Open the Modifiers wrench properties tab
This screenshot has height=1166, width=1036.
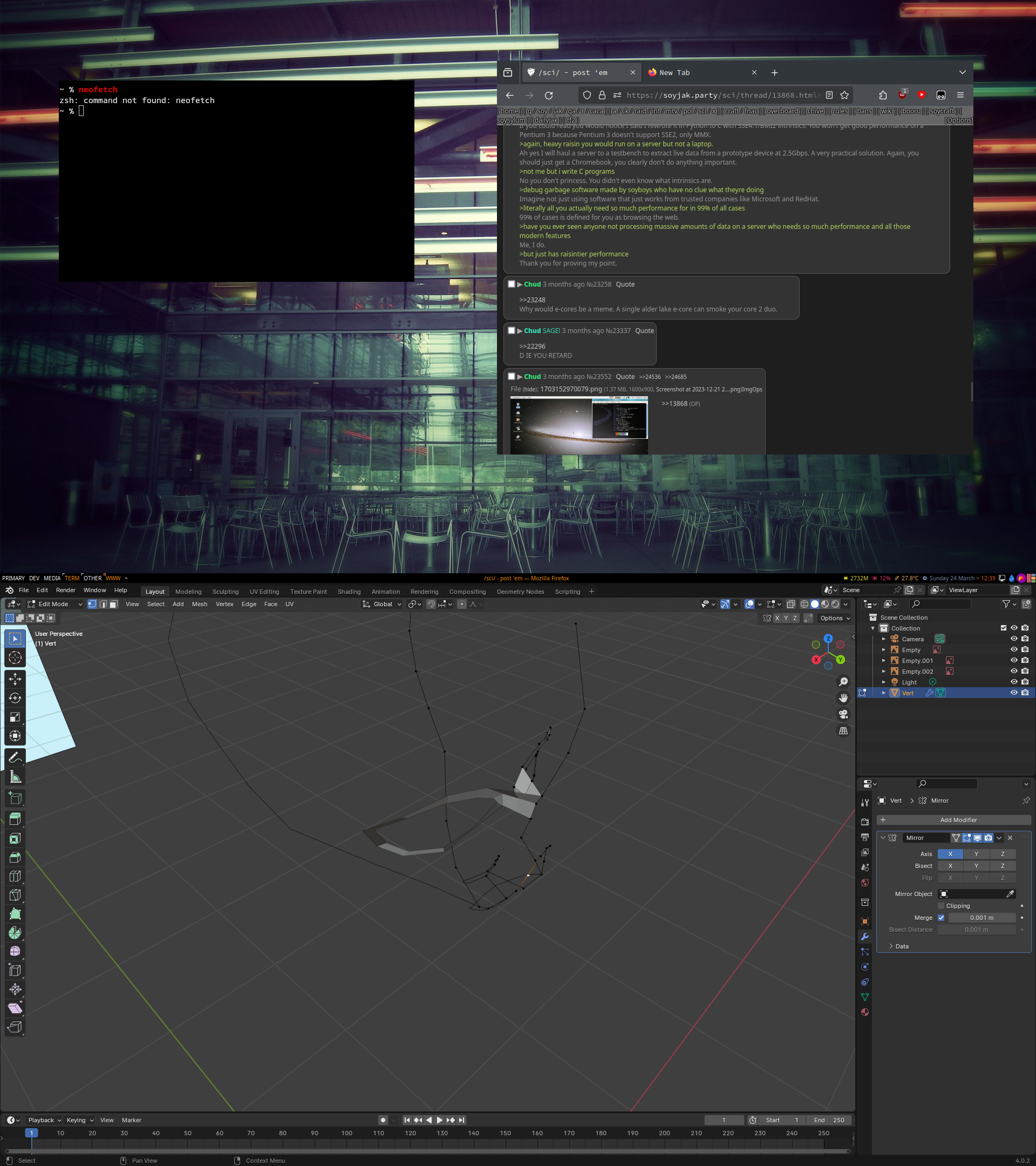click(865, 937)
